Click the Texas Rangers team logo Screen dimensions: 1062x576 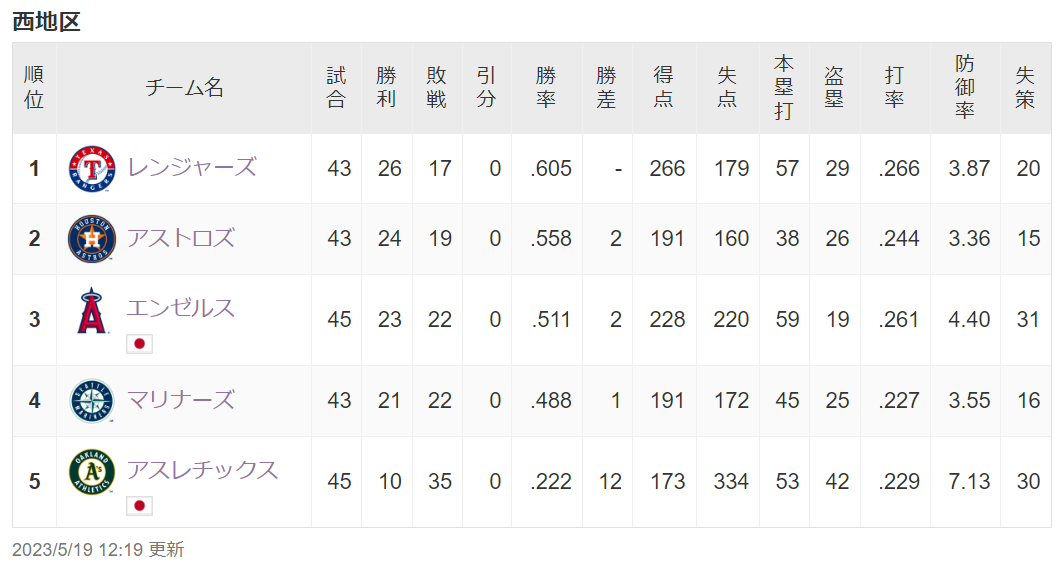92,168
